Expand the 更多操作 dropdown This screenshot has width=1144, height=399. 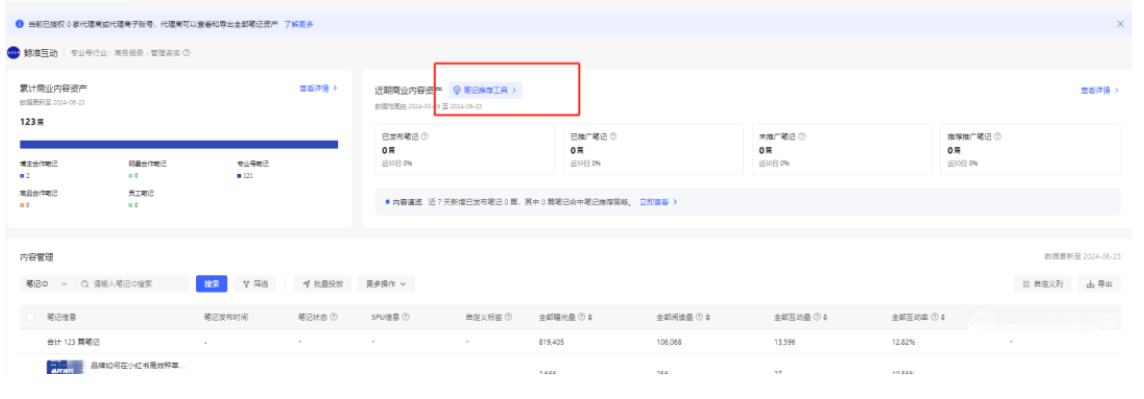[386, 284]
